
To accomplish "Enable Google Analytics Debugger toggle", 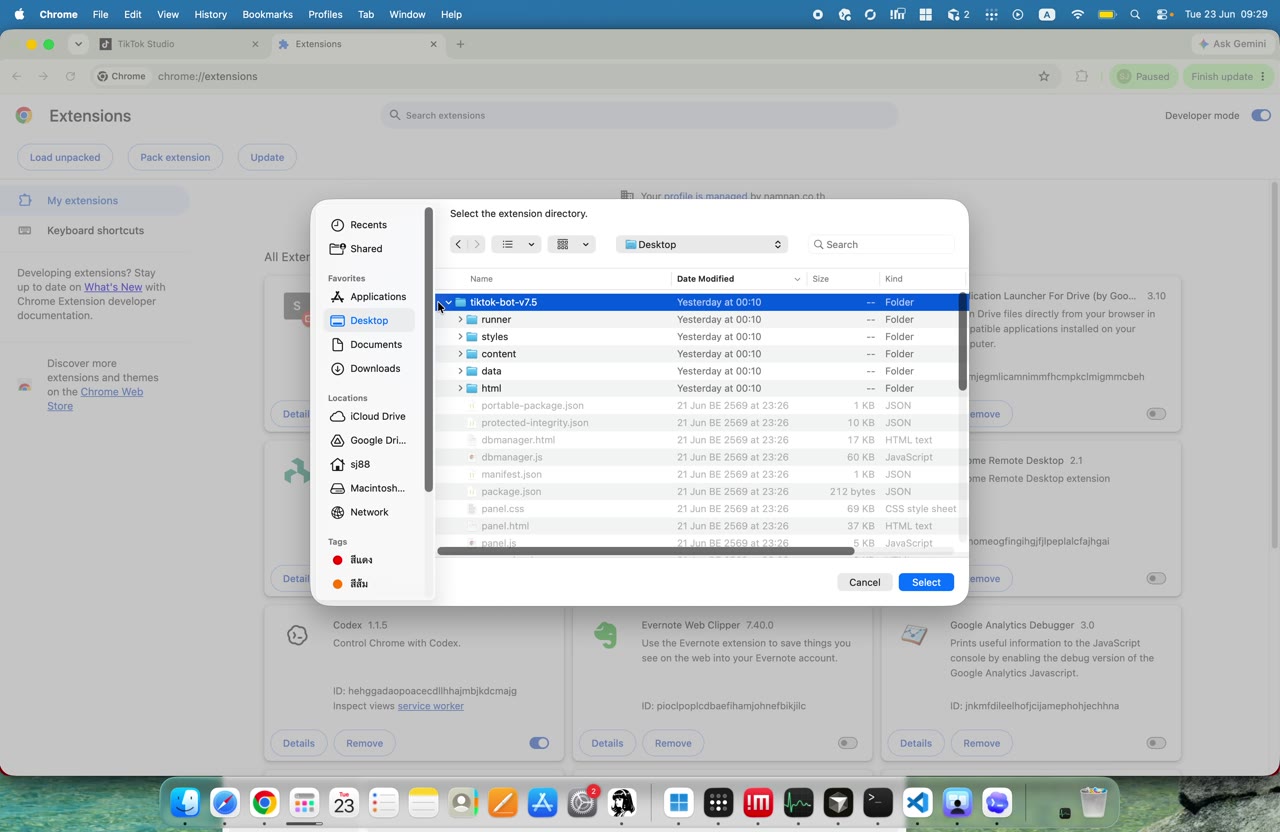I will (1156, 743).
